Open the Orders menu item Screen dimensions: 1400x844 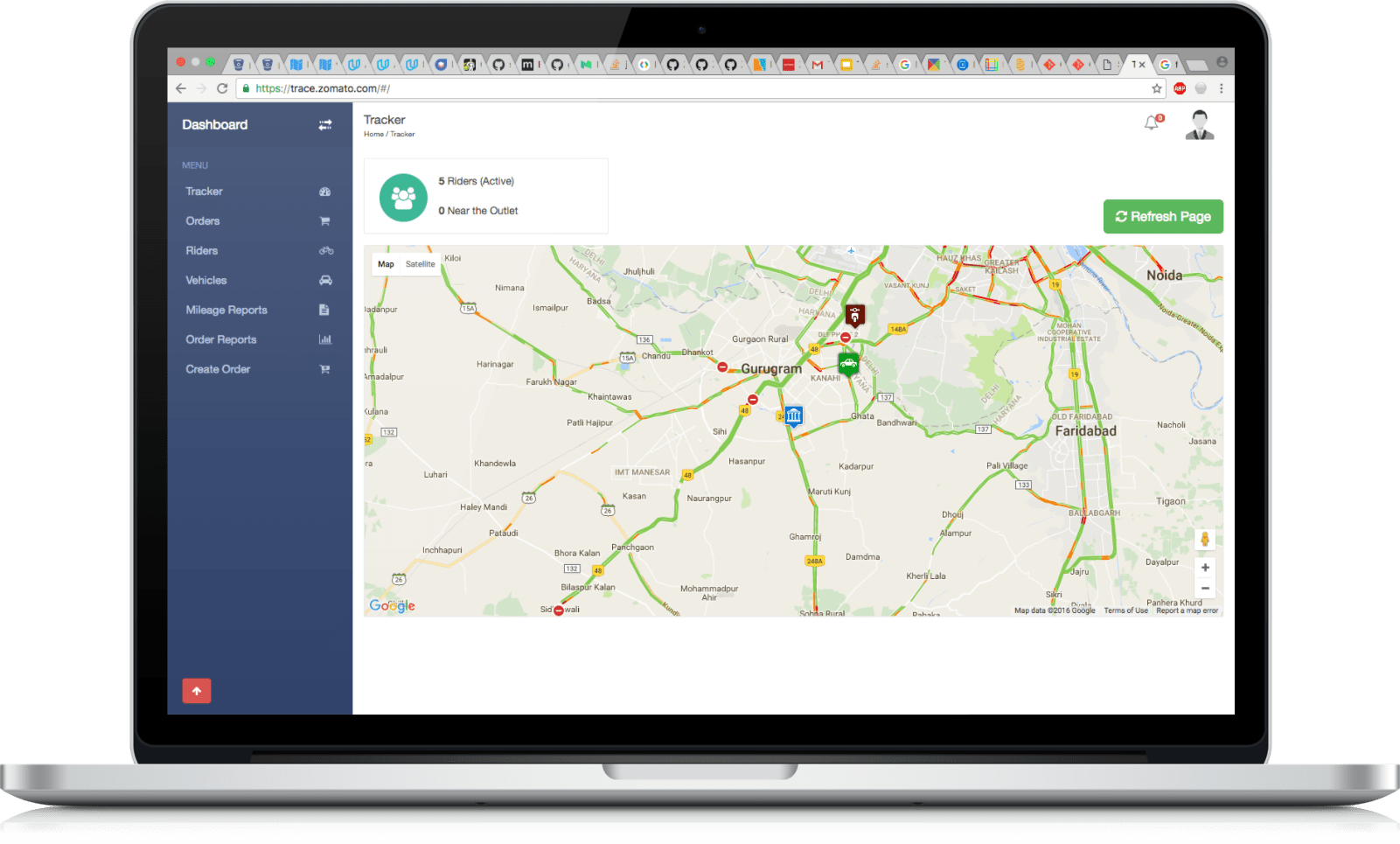[x=260, y=221]
